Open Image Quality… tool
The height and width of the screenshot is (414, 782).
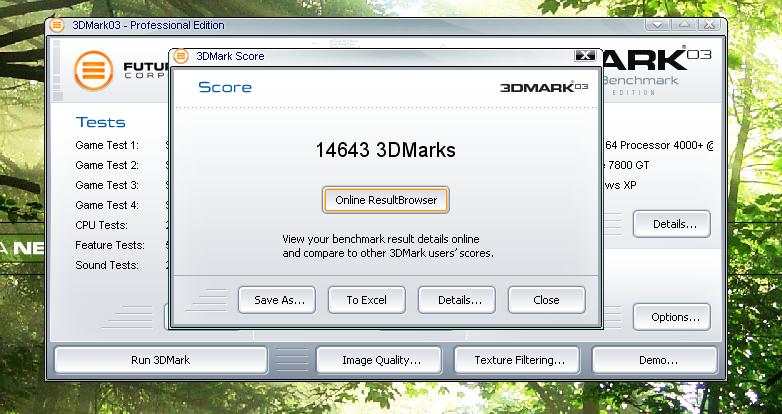(379, 360)
